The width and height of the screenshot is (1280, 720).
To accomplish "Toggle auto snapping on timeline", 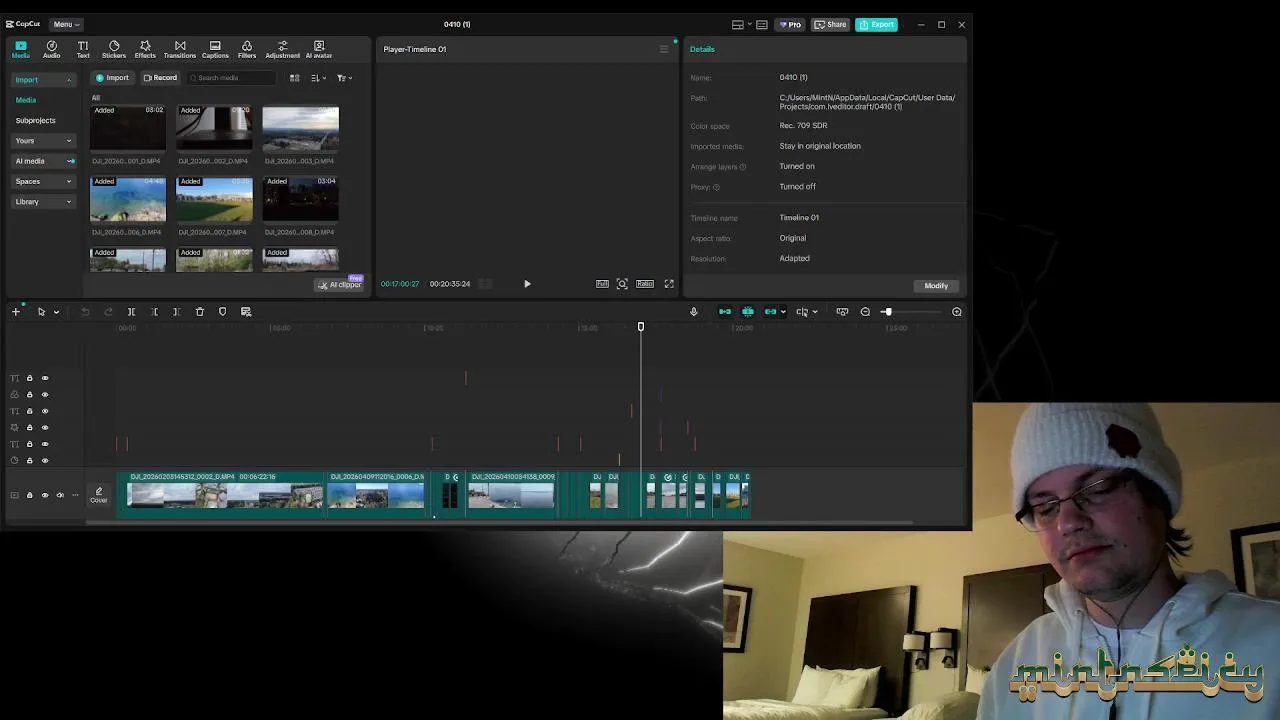I will point(747,312).
